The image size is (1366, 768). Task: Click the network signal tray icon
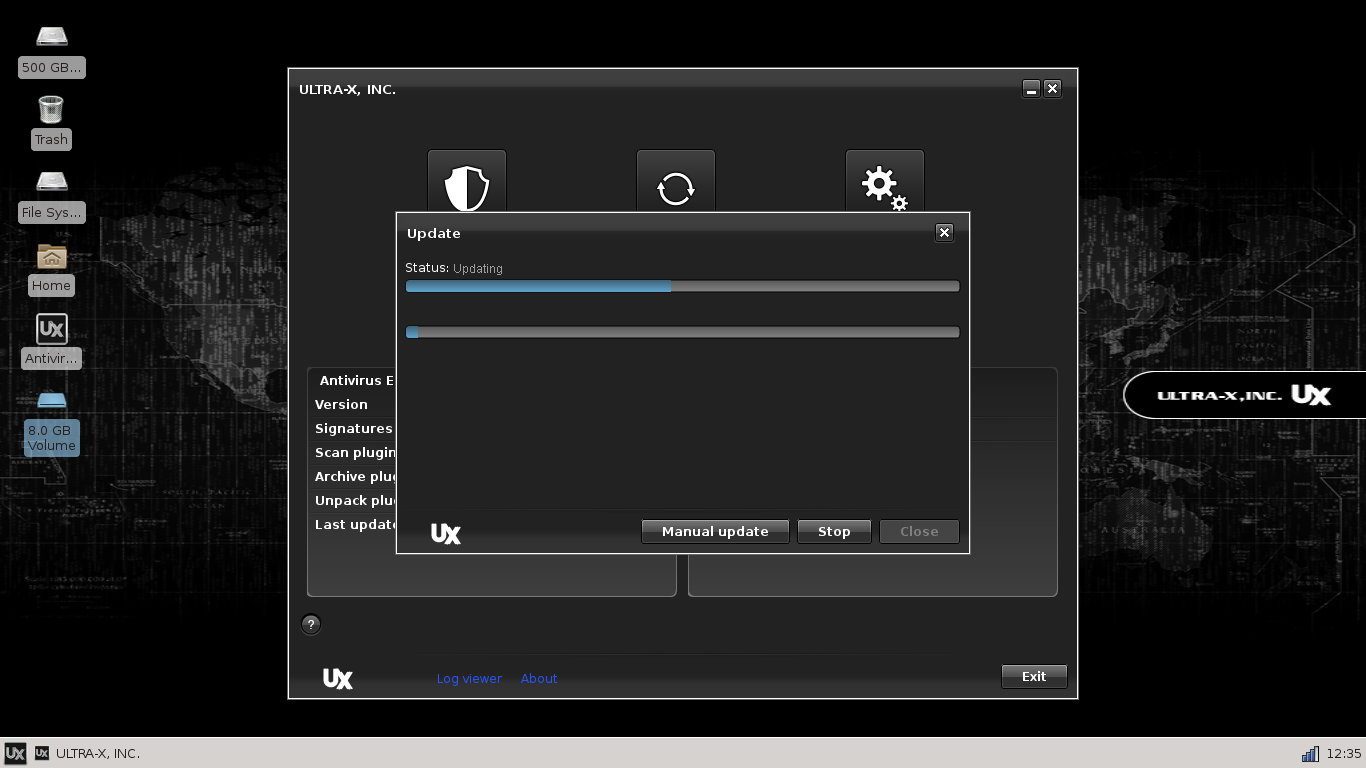pyautogui.click(x=1309, y=753)
